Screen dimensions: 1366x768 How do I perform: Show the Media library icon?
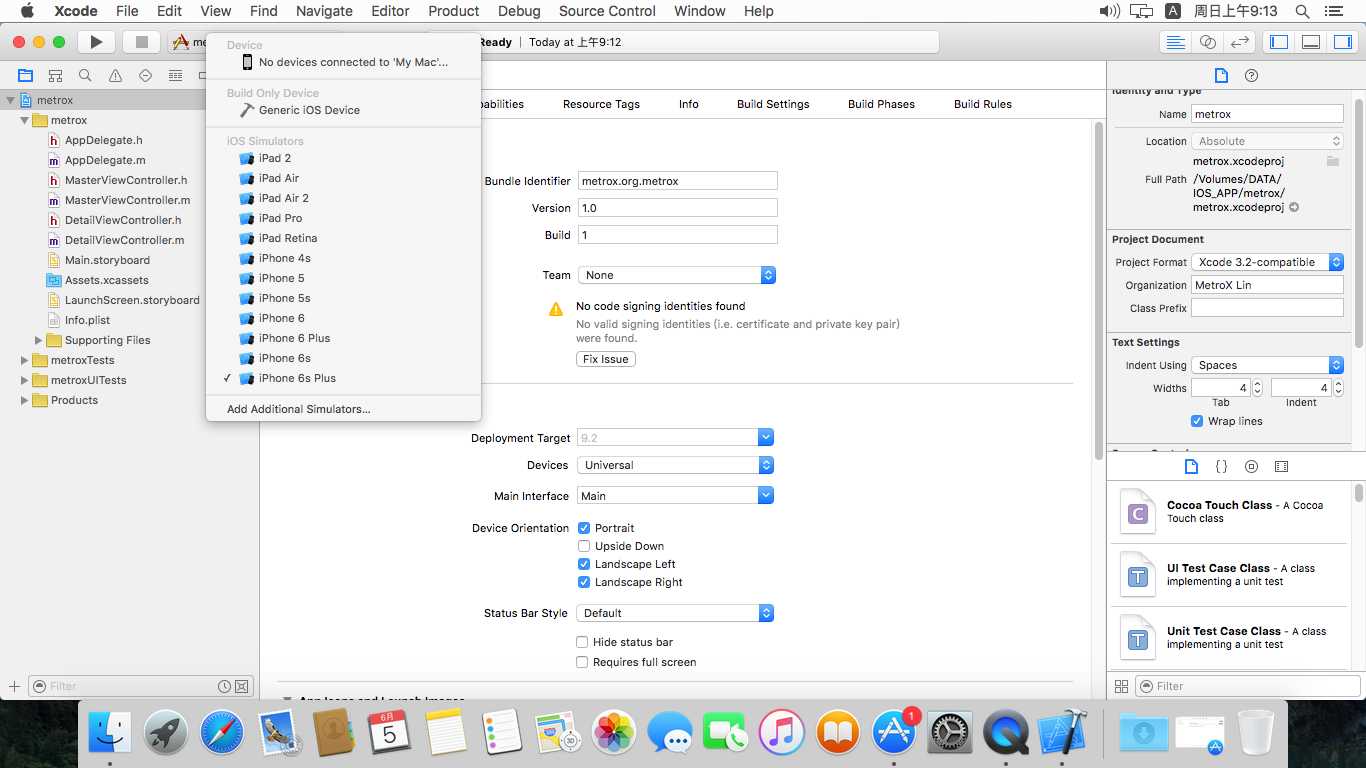point(1281,466)
